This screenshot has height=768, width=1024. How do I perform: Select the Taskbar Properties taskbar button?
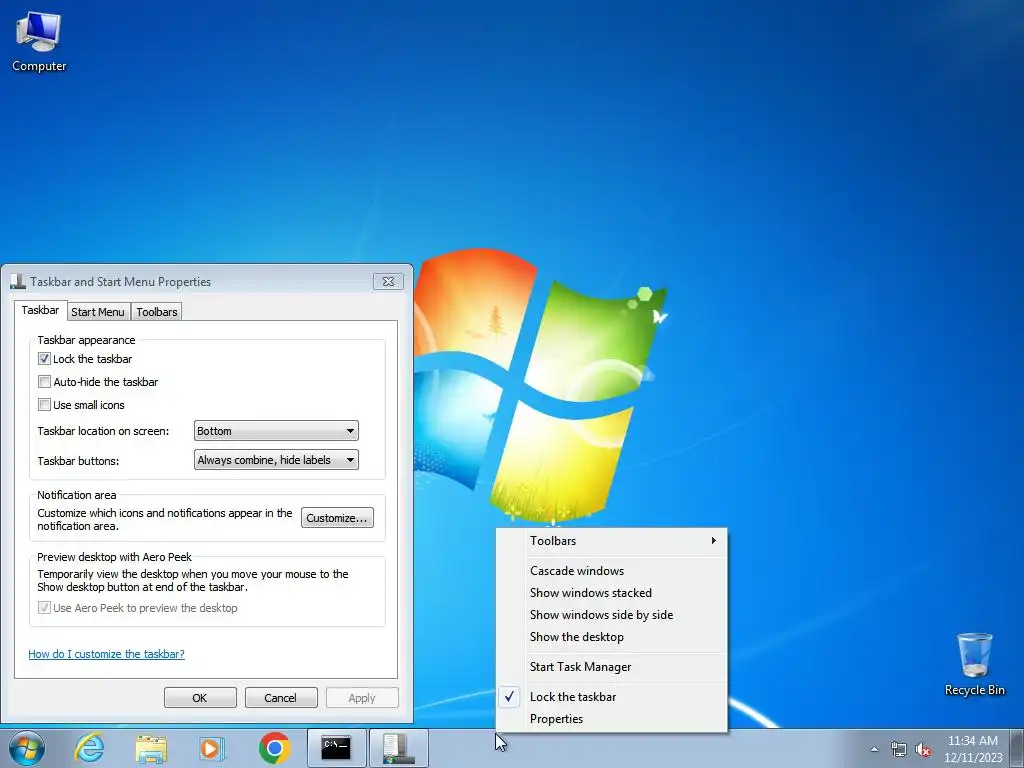[x=399, y=748]
